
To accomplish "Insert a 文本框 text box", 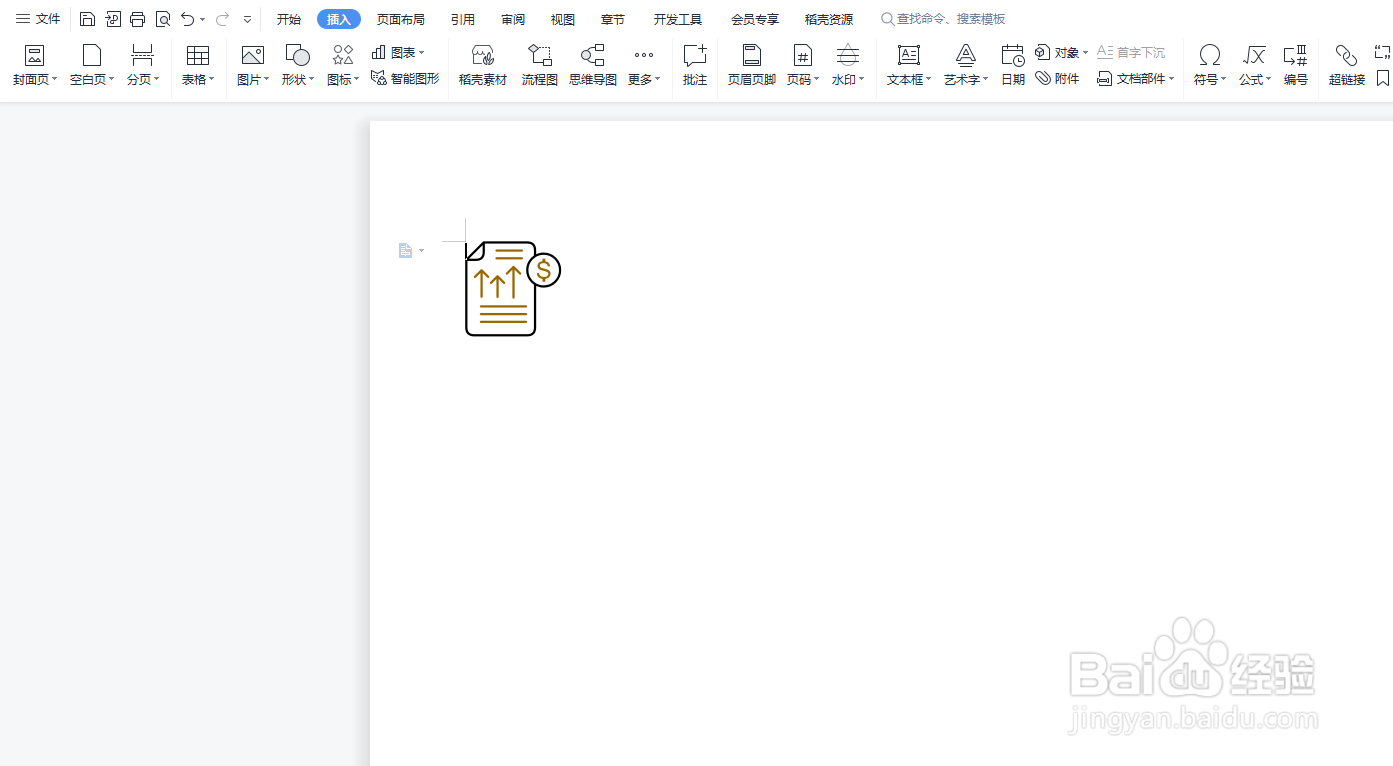I will coord(909,65).
